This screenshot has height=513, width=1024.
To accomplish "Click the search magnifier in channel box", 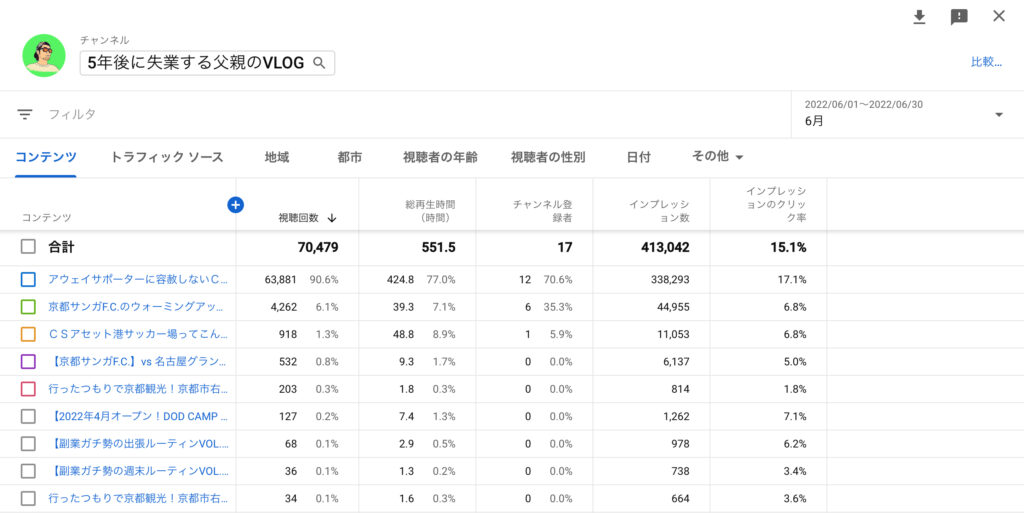I will 319,63.
